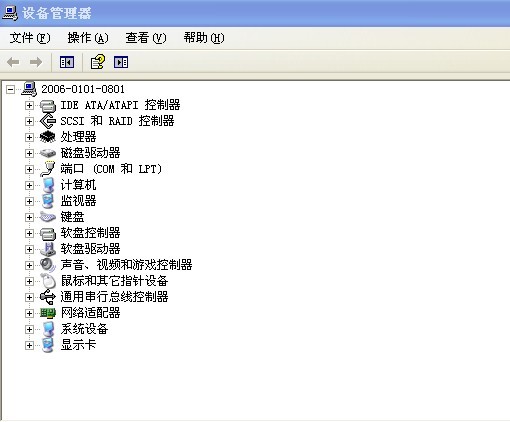
Task: Open the 帮助(H) menu
Action: [x=204, y=38]
